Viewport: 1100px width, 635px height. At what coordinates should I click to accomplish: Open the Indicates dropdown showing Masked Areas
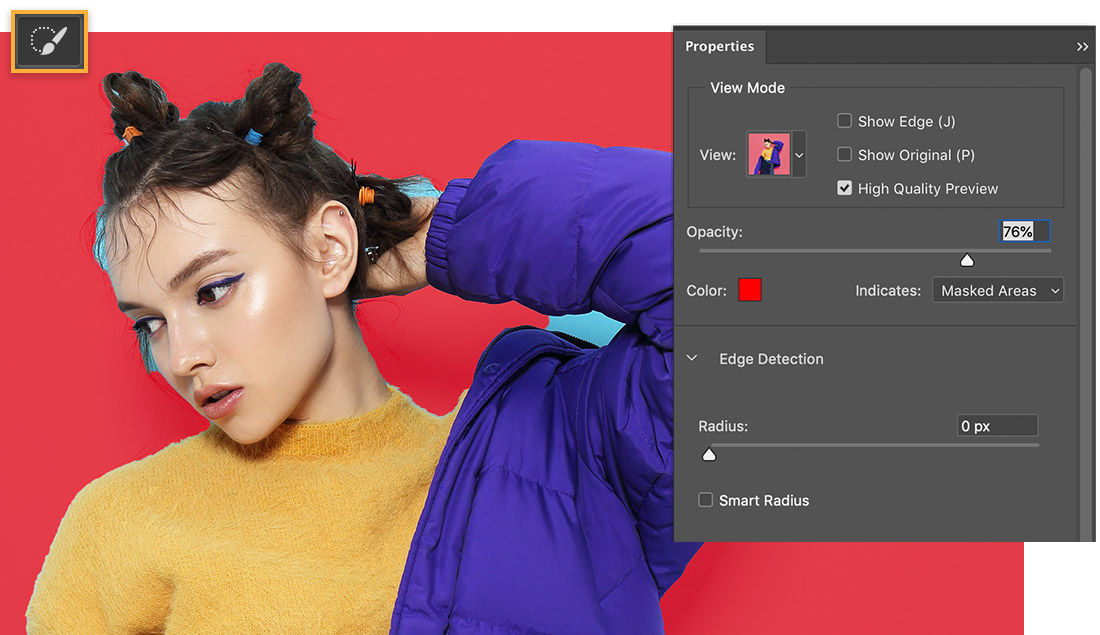(x=997, y=290)
